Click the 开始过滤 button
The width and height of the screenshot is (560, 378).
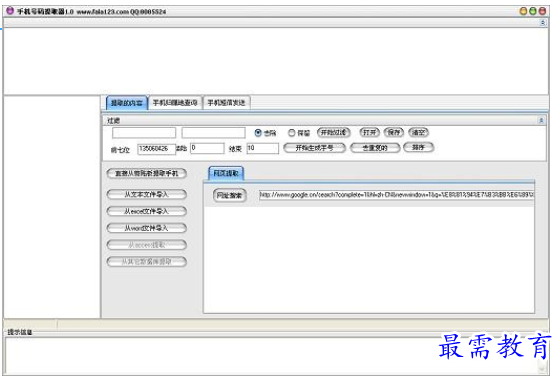334,133
